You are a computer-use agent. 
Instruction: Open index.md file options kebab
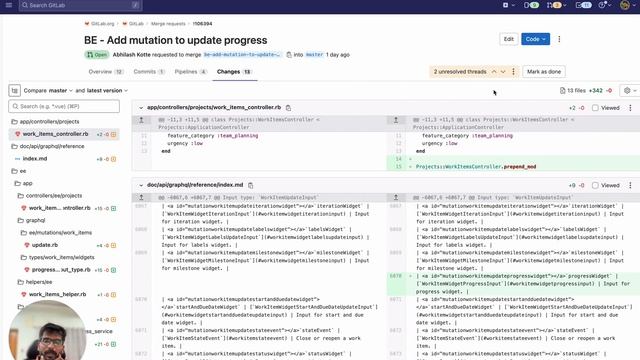tap(630, 185)
